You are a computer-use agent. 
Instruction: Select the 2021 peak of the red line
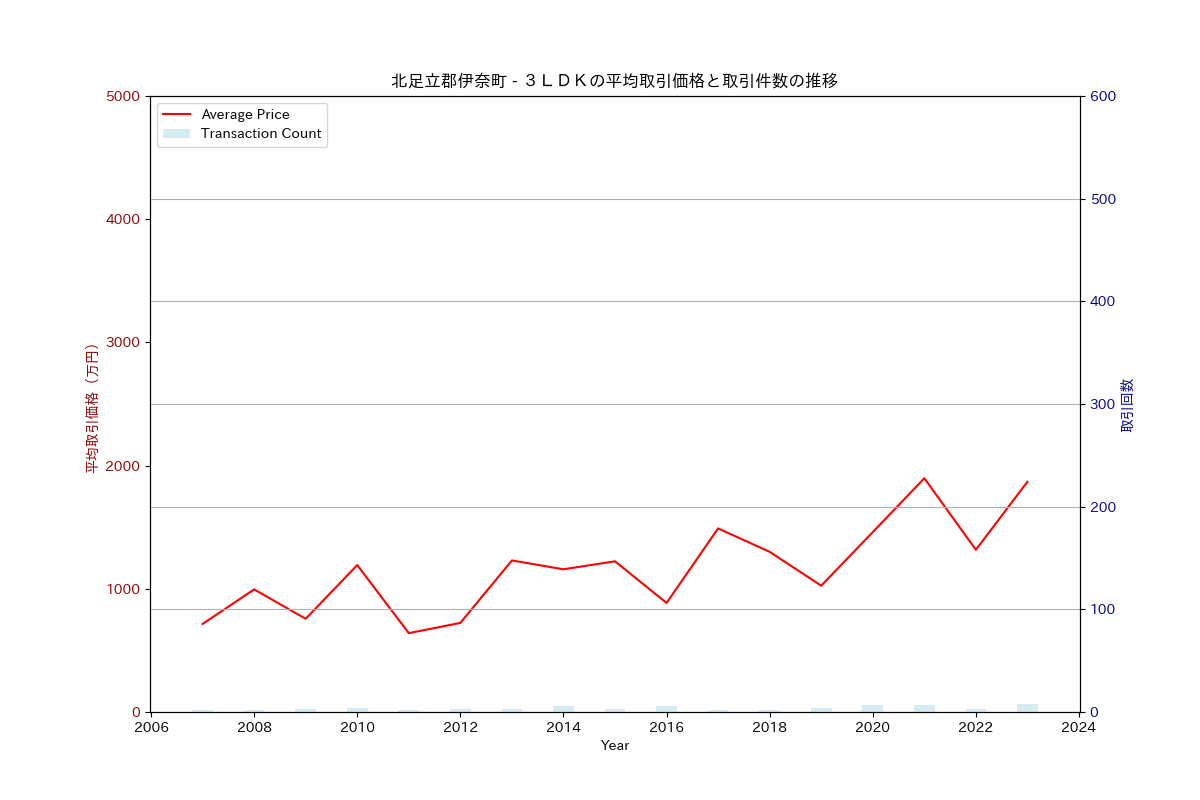(922, 478)
